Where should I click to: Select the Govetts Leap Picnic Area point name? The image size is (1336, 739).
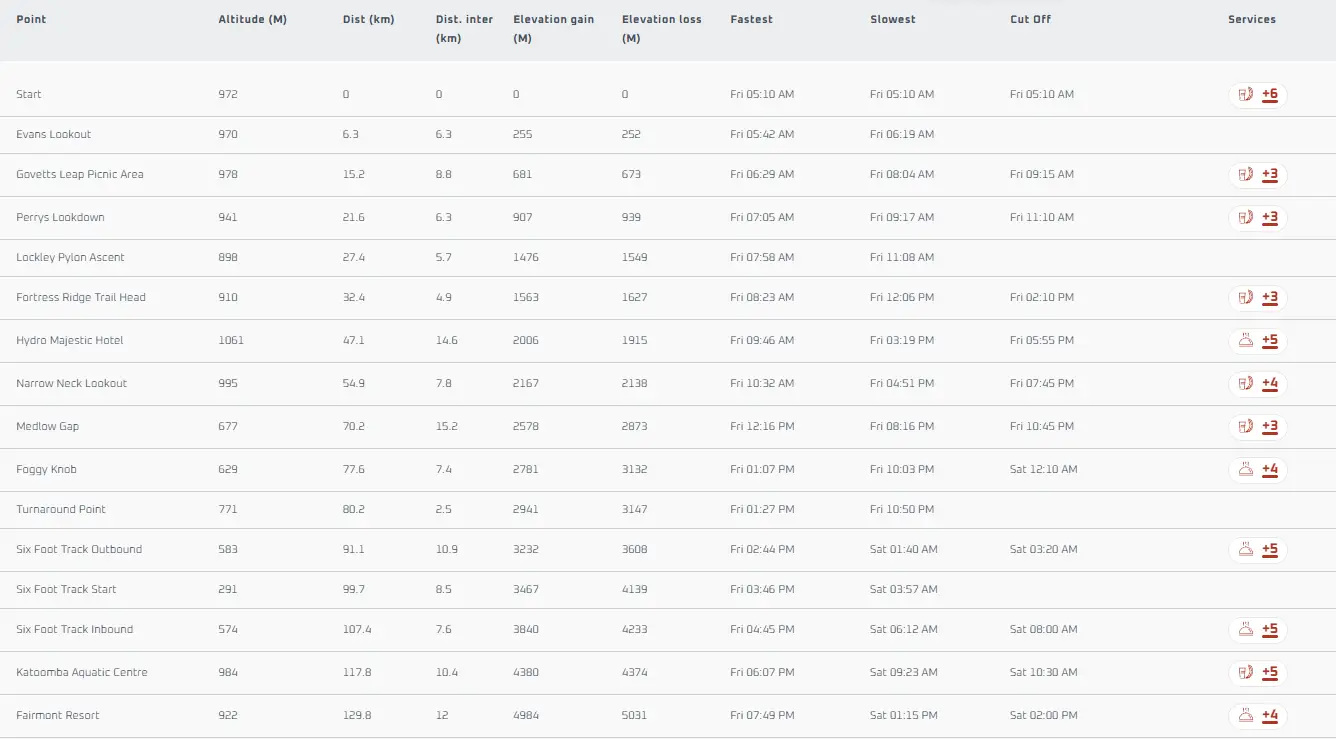pyautogui.click(x=80, y=174)
